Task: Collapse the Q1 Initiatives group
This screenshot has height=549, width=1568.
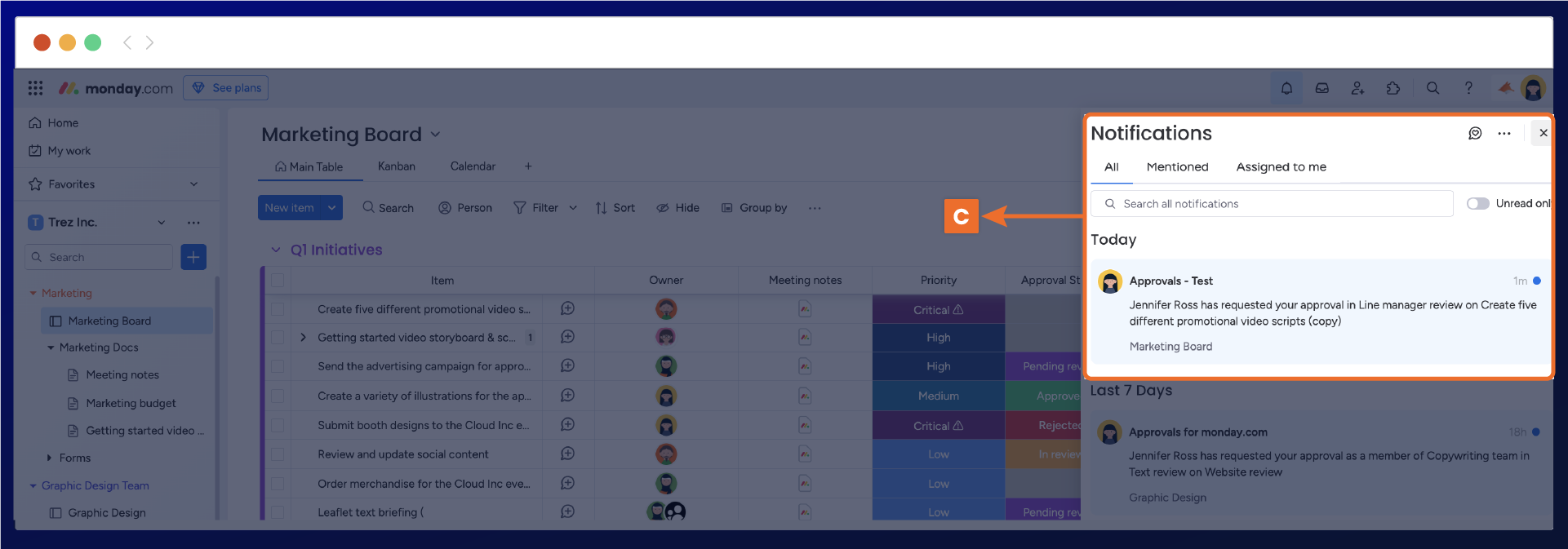Action: coord(276,250)
